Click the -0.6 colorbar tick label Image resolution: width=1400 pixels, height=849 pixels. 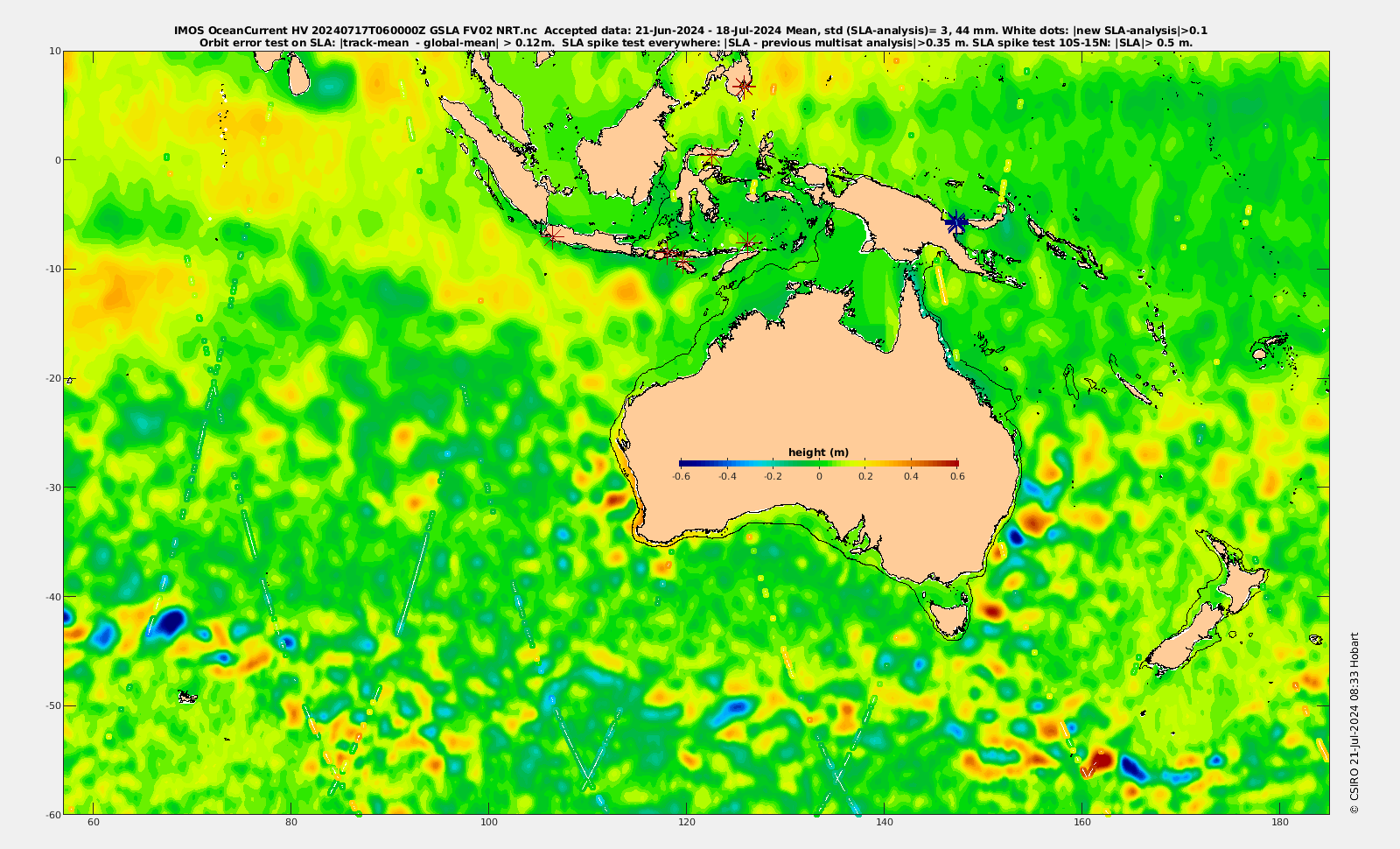click(681, 476)
